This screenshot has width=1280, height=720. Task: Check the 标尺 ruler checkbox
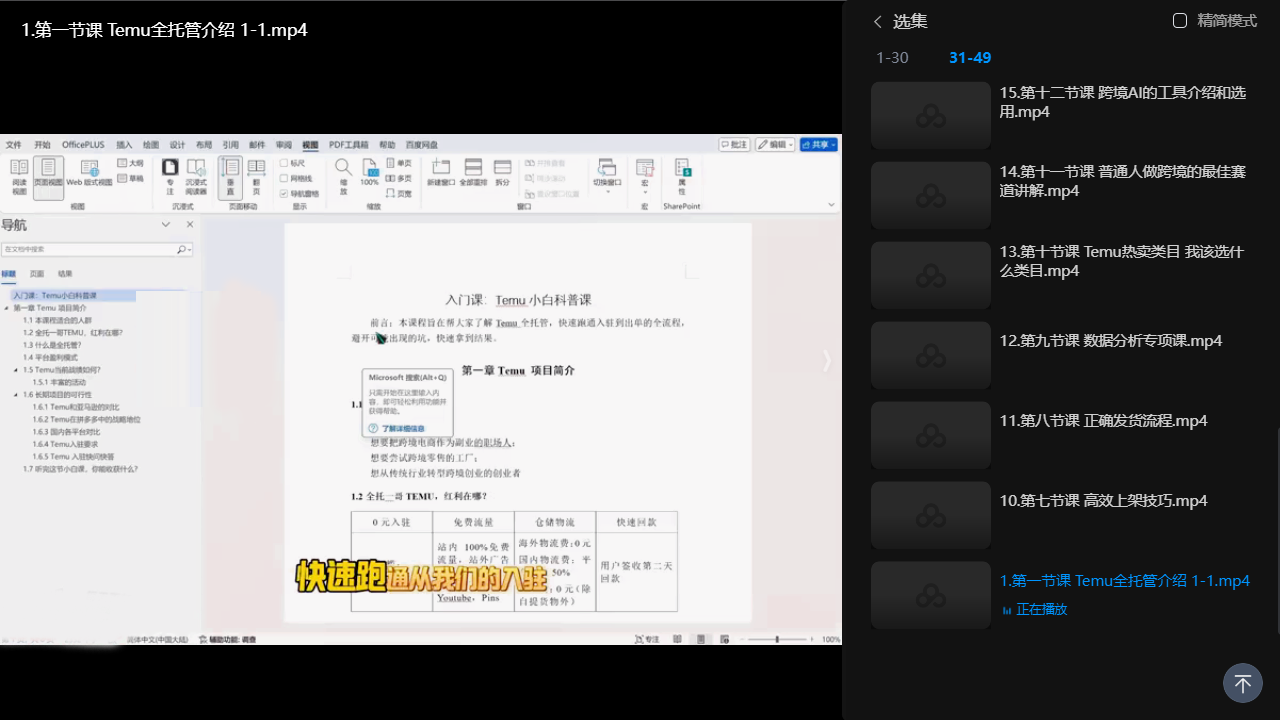point(284,163)
